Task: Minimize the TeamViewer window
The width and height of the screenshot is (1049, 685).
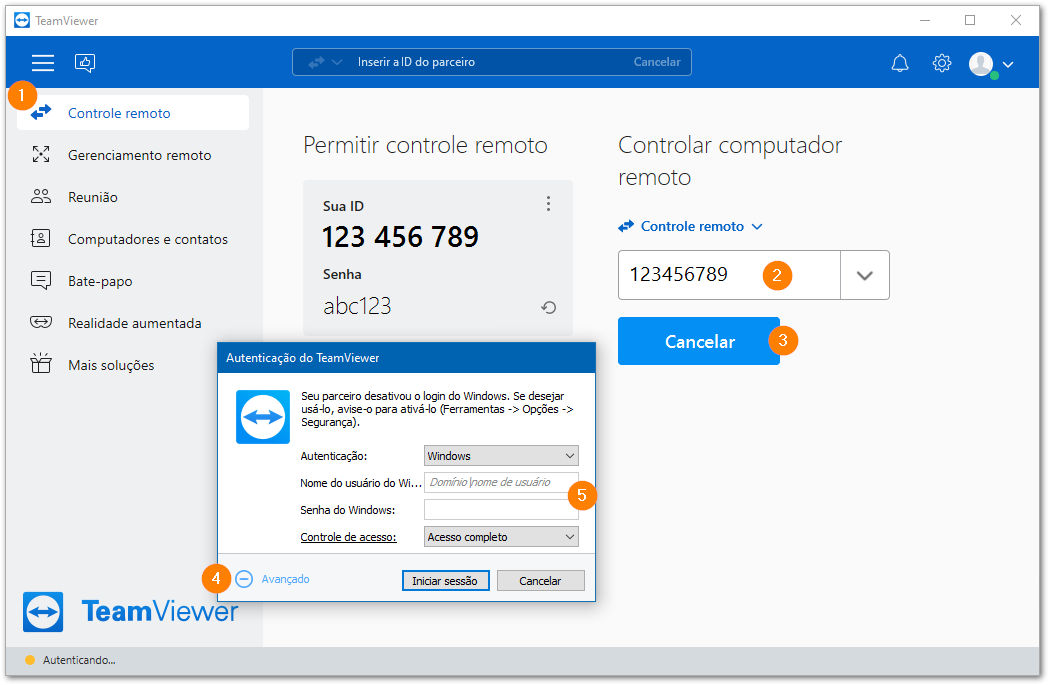Action: pos(925,21)
